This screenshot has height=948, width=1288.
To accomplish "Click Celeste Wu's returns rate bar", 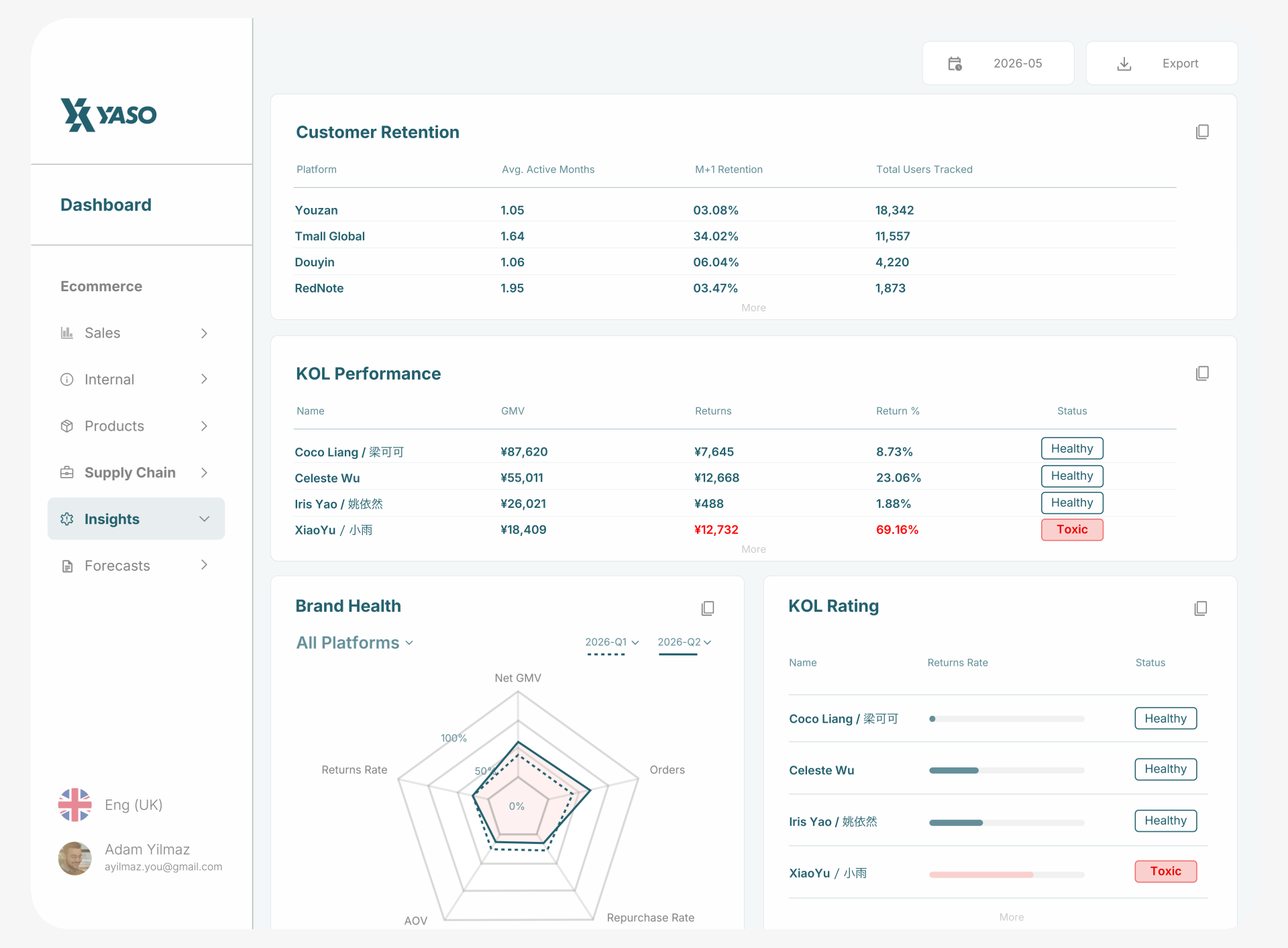I will click(953, 770).
